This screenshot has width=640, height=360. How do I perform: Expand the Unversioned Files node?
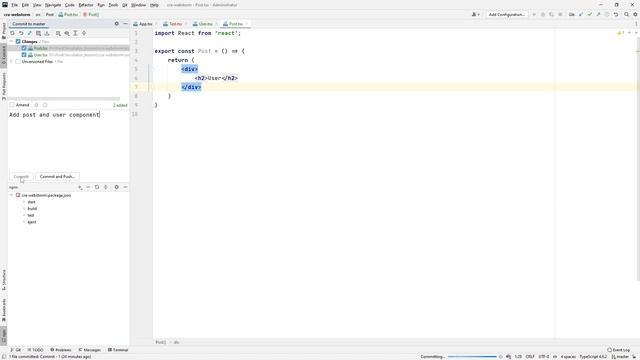click(x=11, y=62)
